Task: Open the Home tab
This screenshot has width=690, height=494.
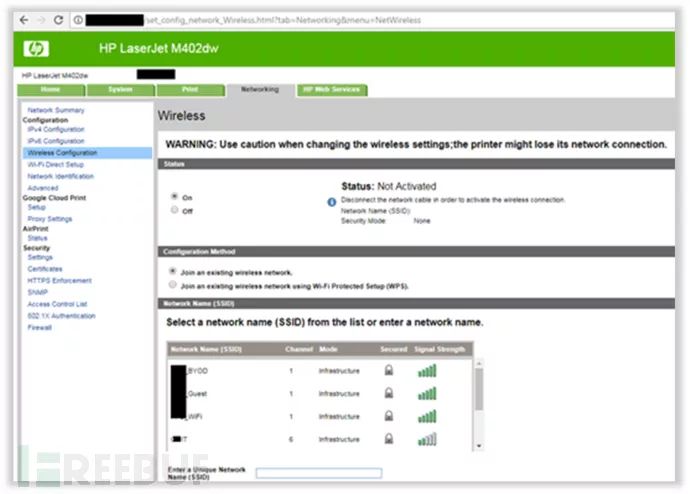Action: pos(51,90)
